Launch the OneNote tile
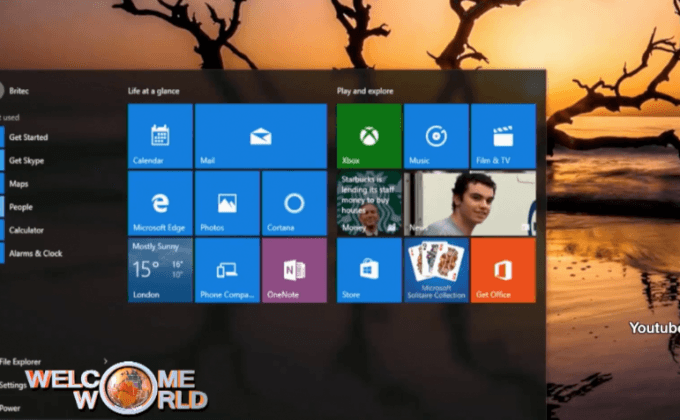 click(294, 270)
